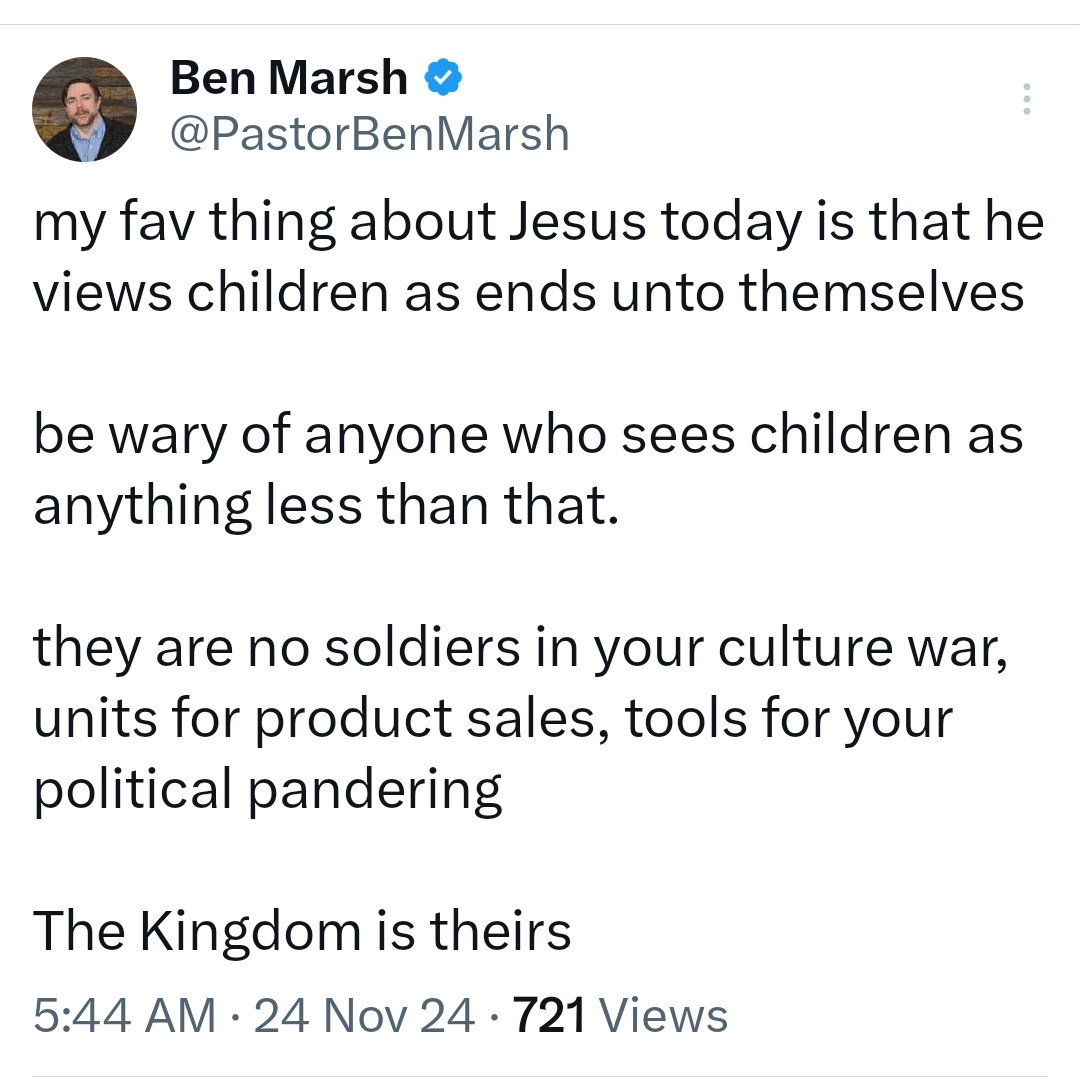Open the Ben Marsh display name link

289,78
